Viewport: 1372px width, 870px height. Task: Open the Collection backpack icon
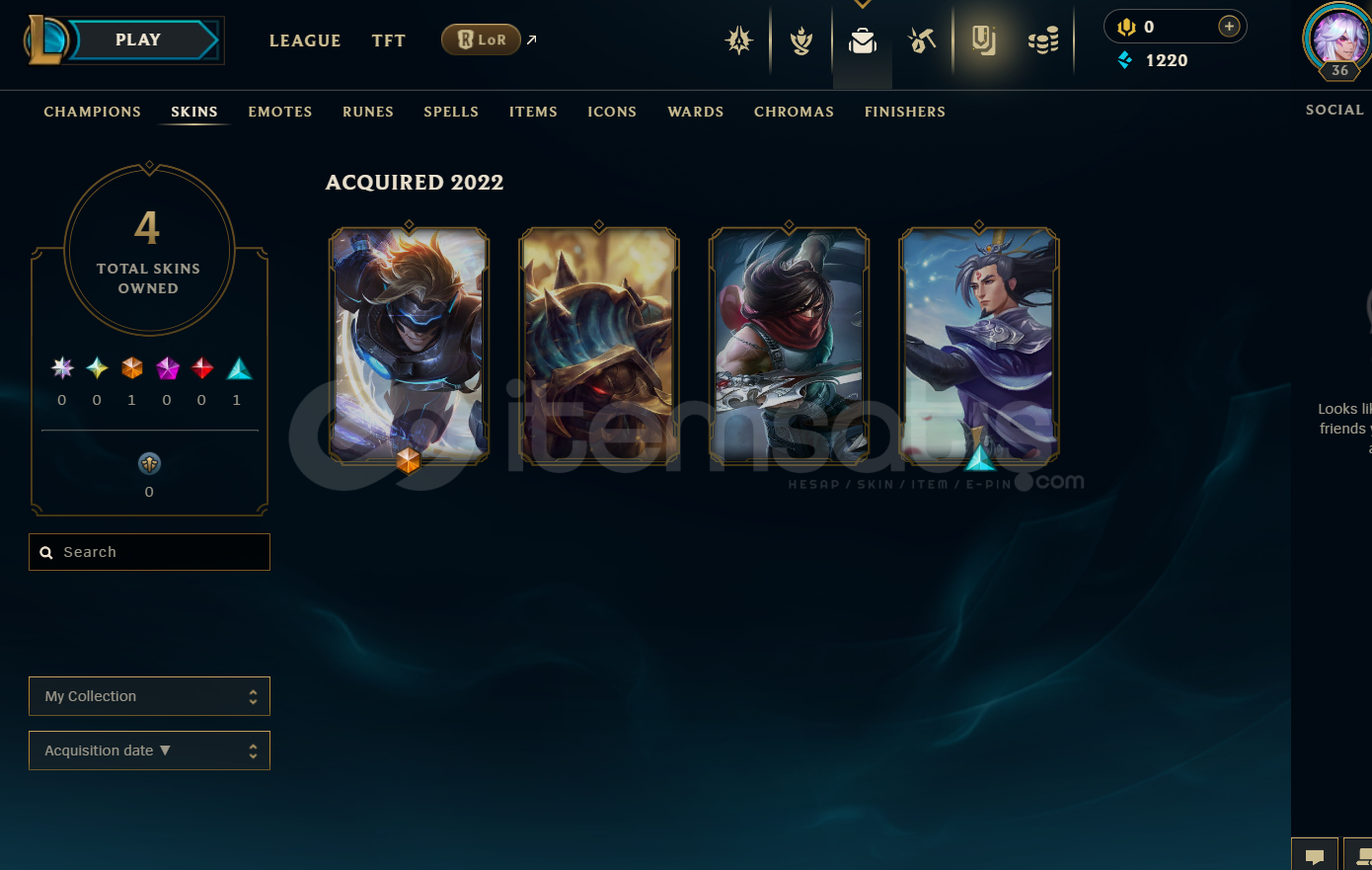coord(863,40)
